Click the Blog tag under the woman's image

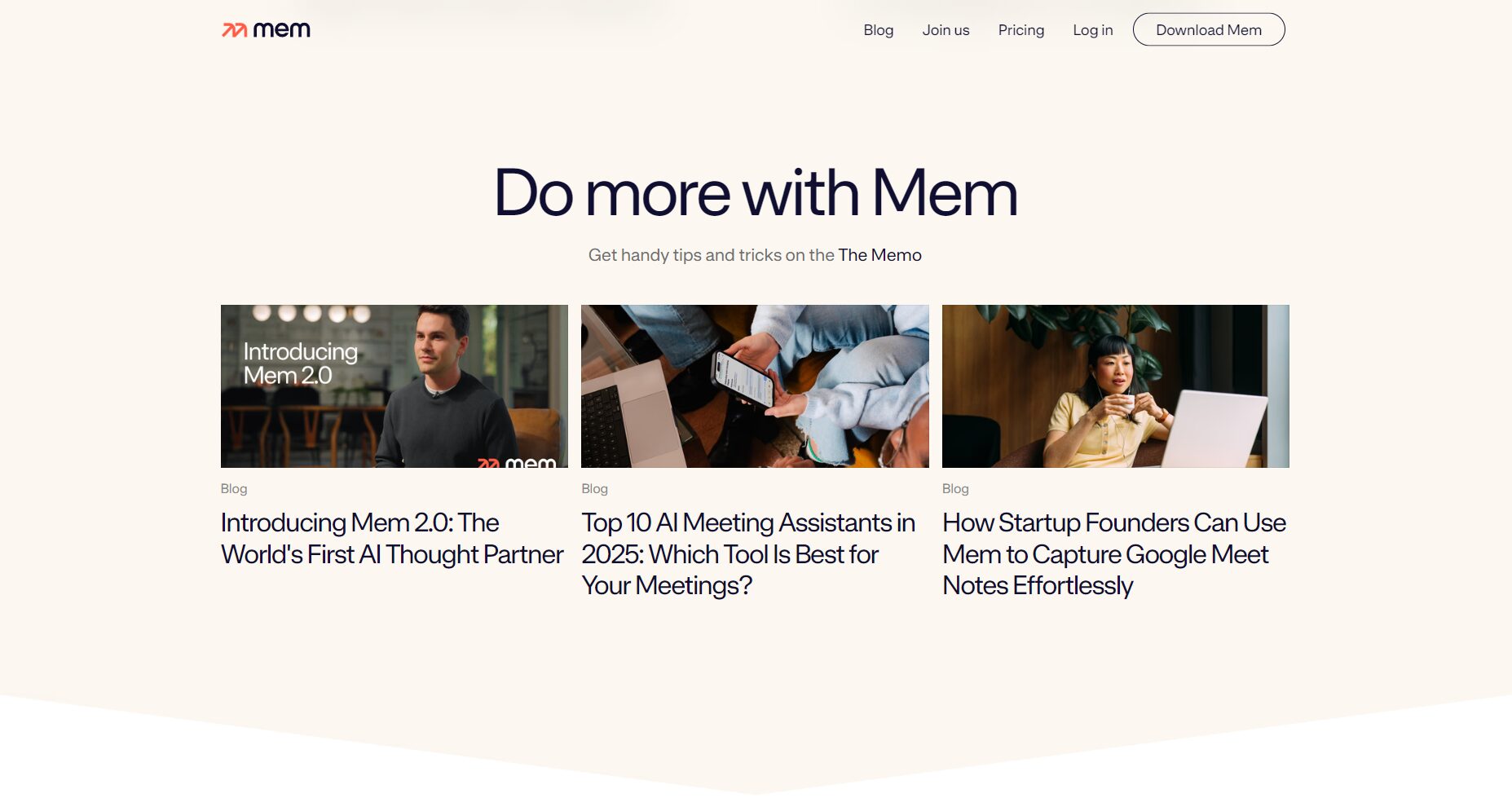pos(955,489)
